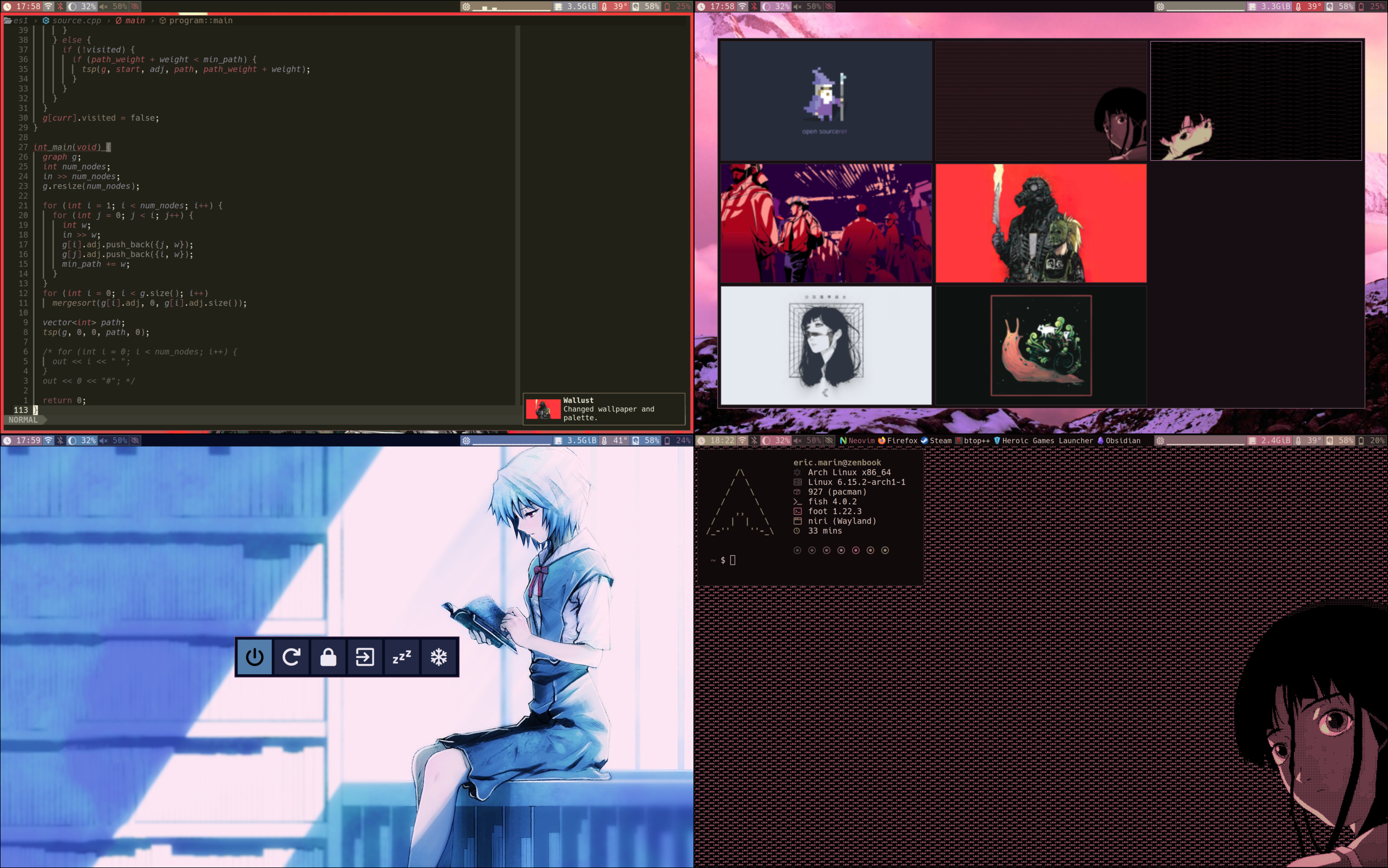This screenshot has width=1388, height=868.
Task: Click the power off button in power menu
Action: pyautogui.click(x=254, y=657)
